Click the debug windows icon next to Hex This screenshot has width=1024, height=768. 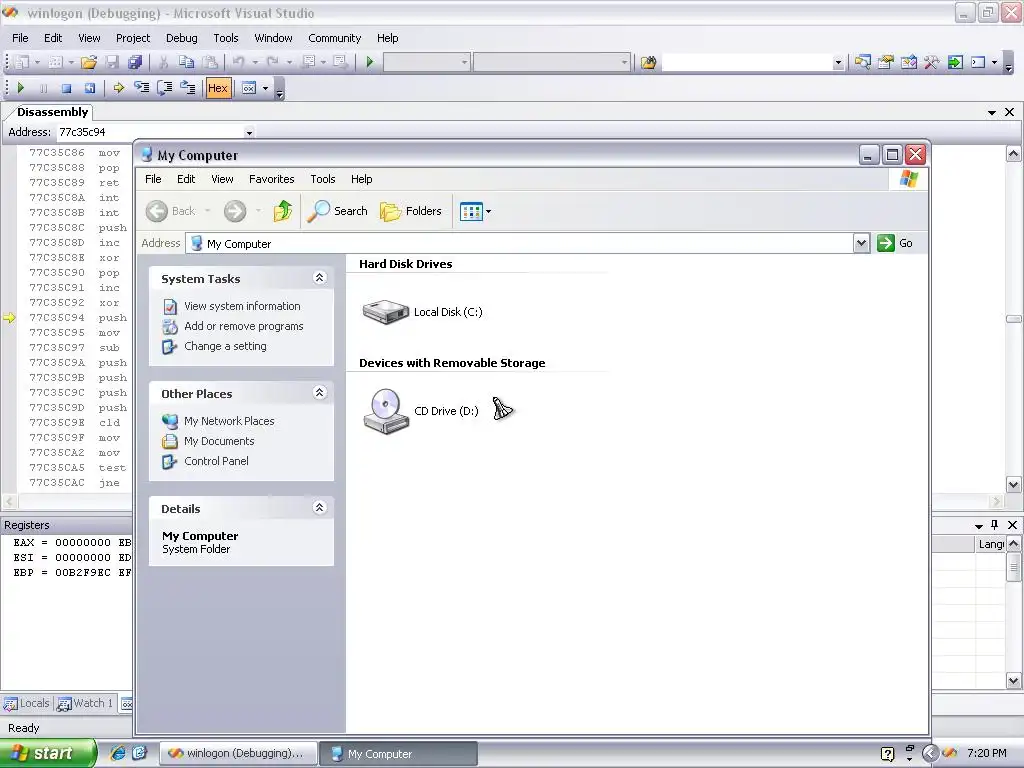coord(249,88)
